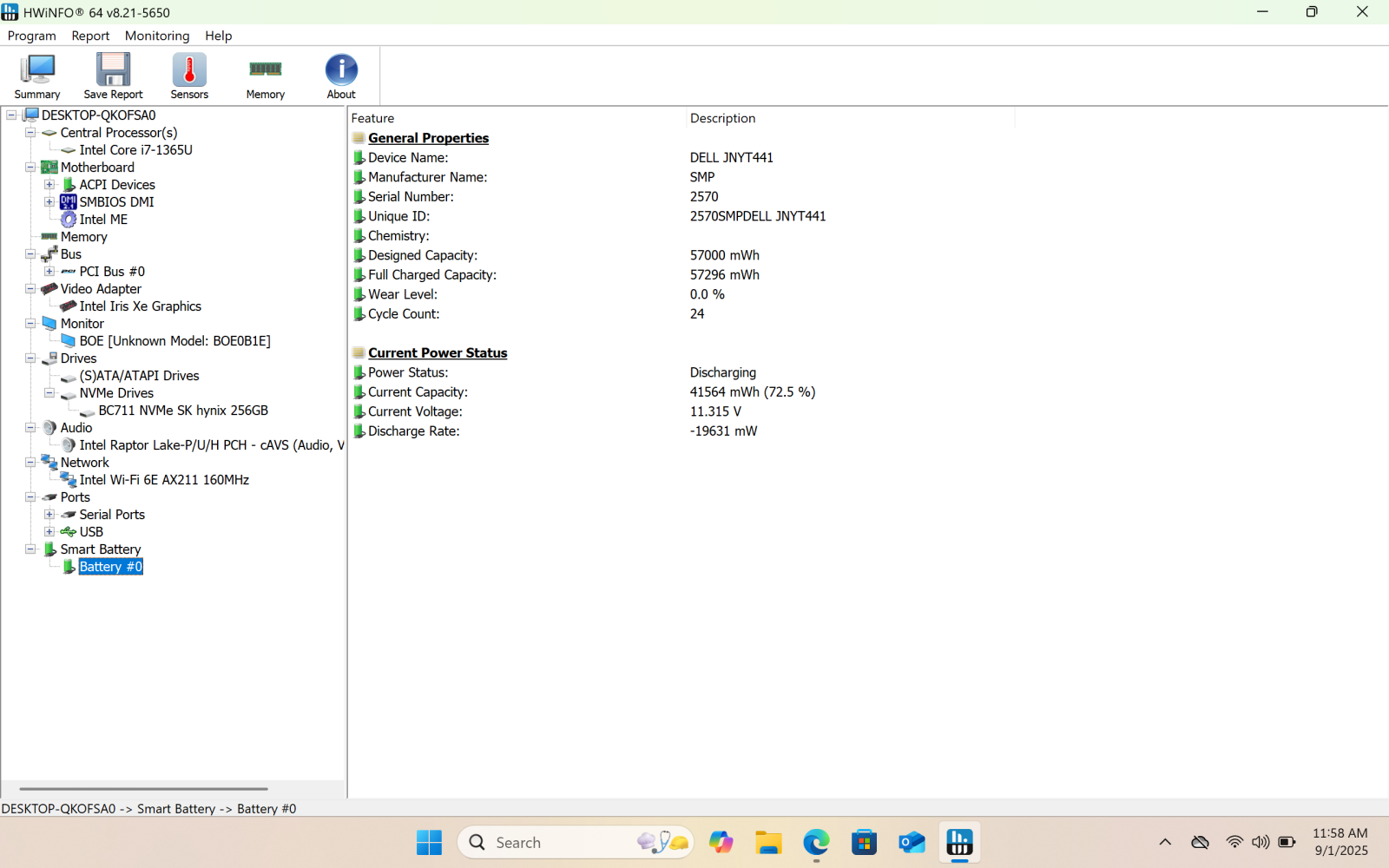The image size is (1389, 868).
Task: Collapse the Central Processor(s) node
Action: tap(30, 132)
